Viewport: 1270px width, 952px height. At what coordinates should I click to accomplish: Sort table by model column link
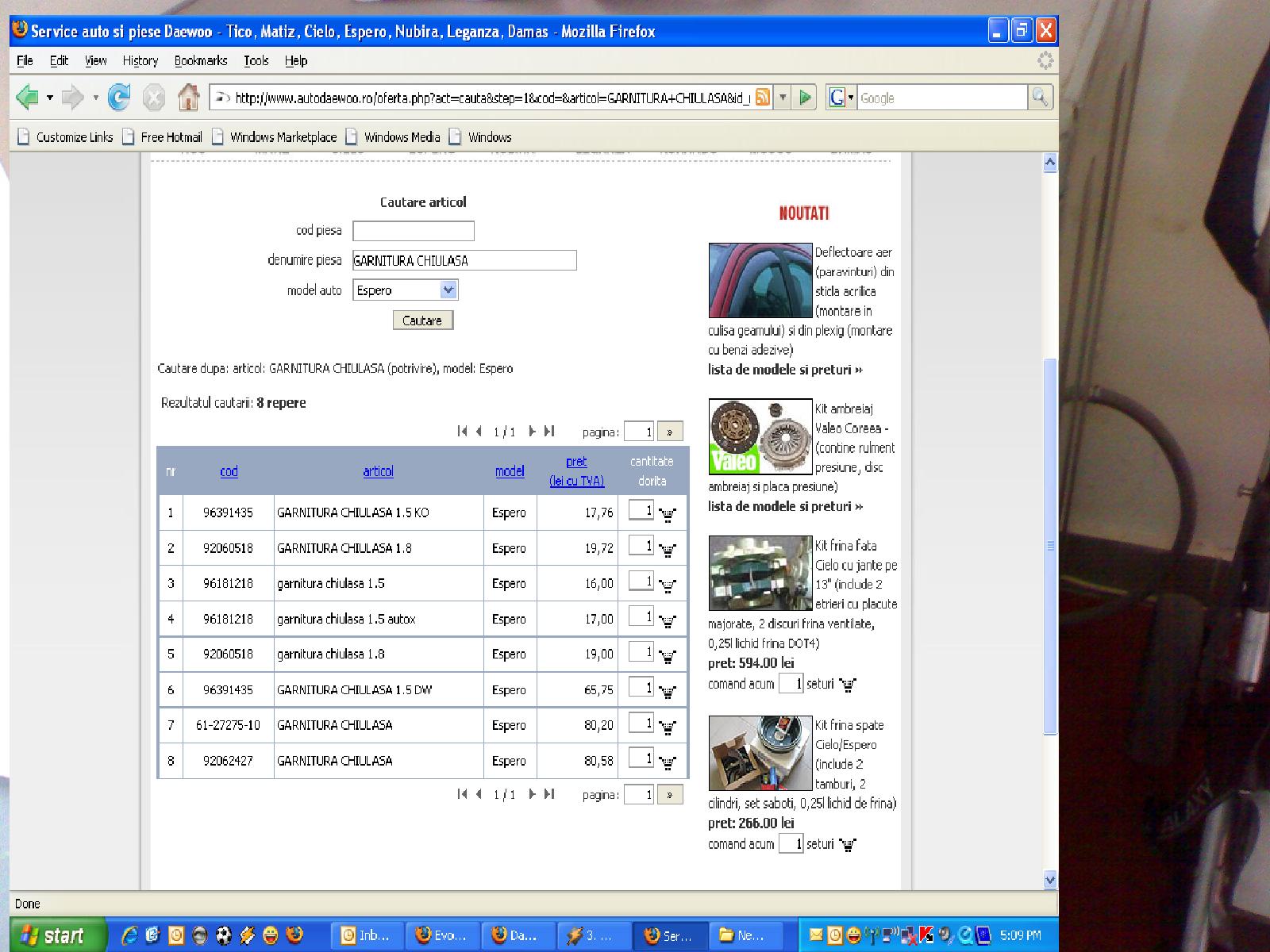(x=510, y=471)
